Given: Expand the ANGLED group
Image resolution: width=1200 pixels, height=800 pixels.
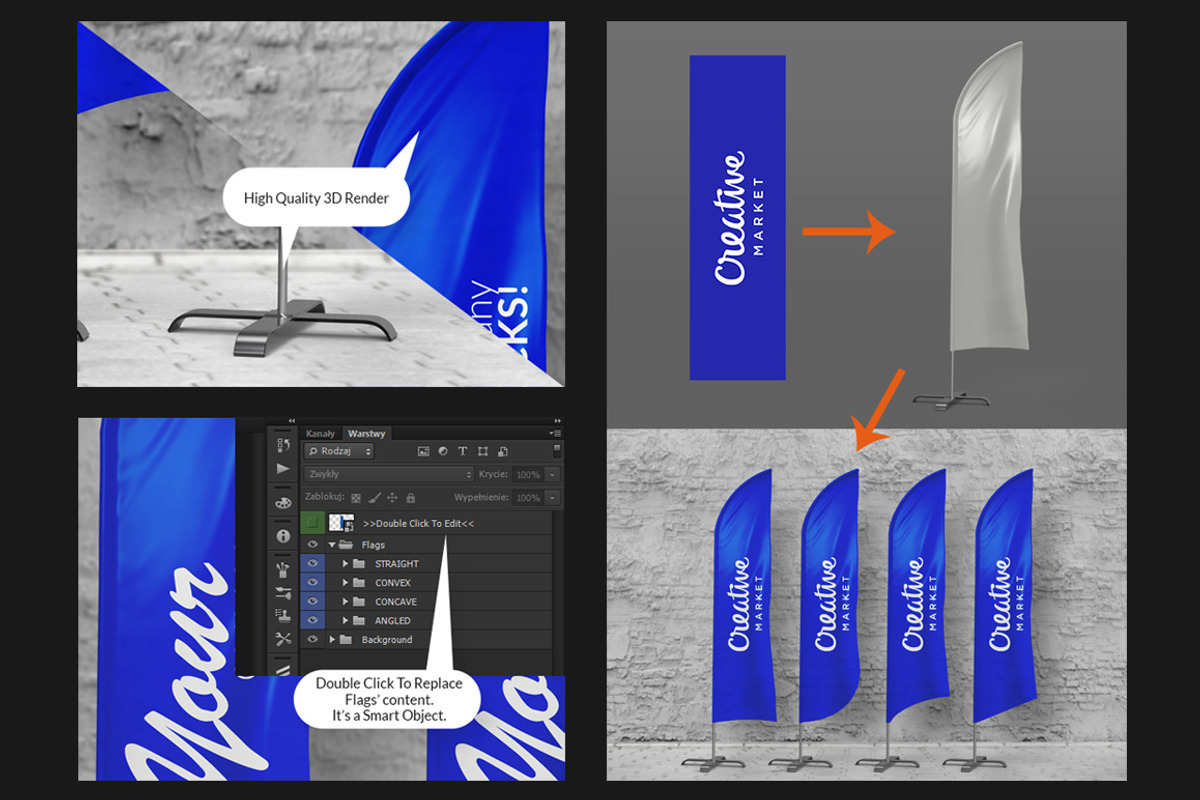Looking at the screenshot, I should [345, 620].
